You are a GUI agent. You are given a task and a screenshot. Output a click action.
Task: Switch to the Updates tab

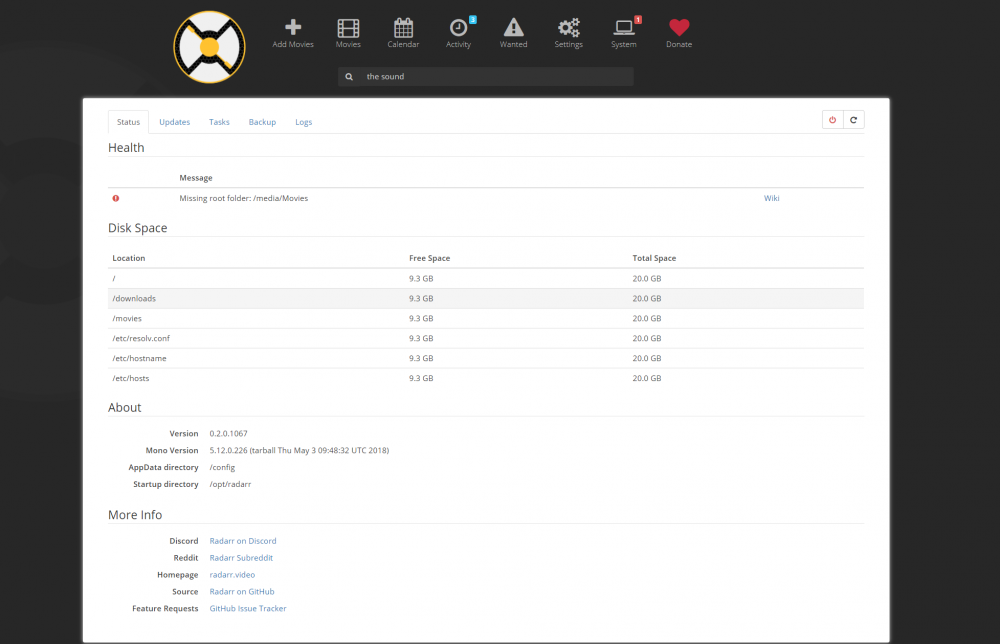point(175,122)
